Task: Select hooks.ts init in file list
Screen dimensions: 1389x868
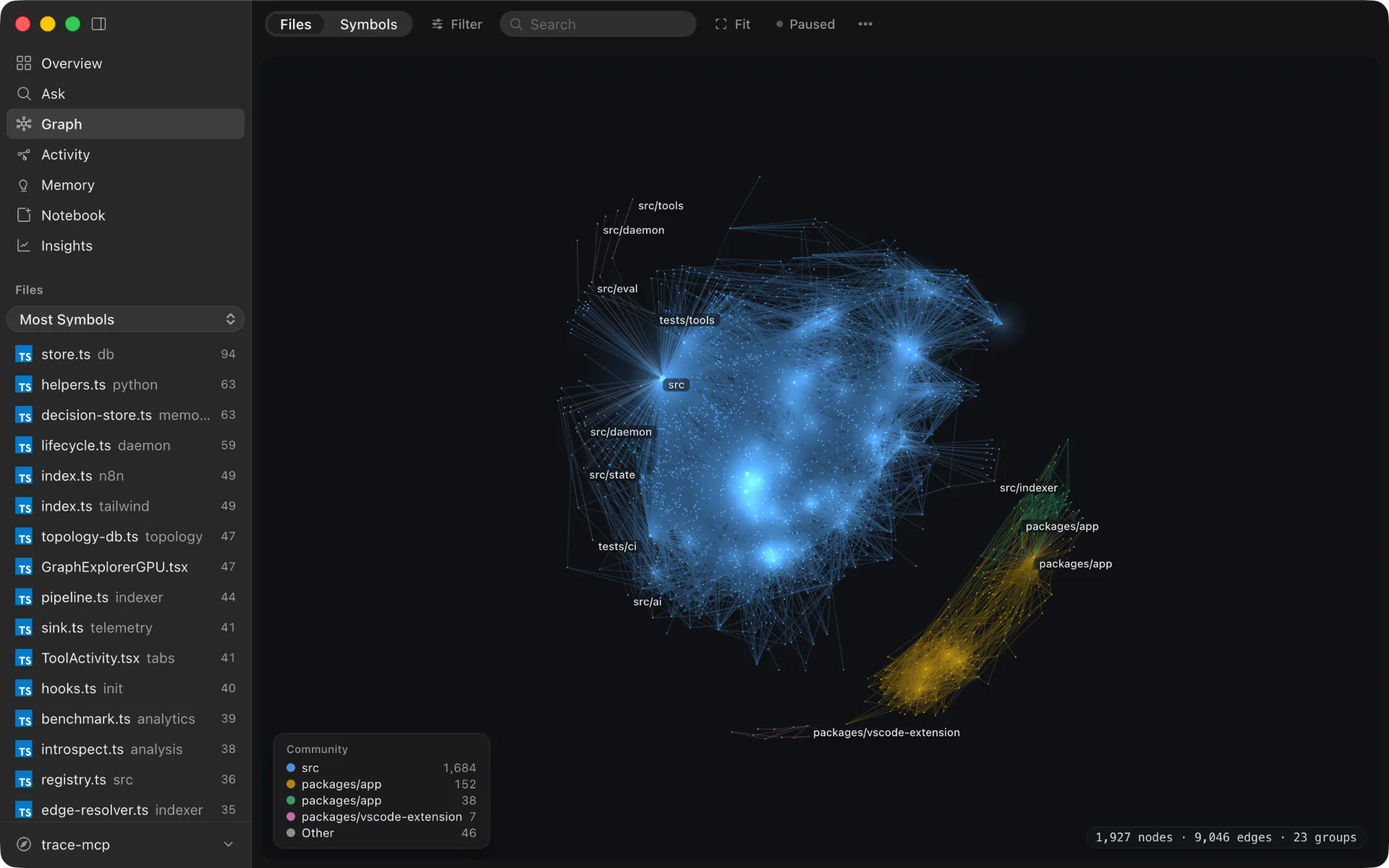Action: pos(125,689)
